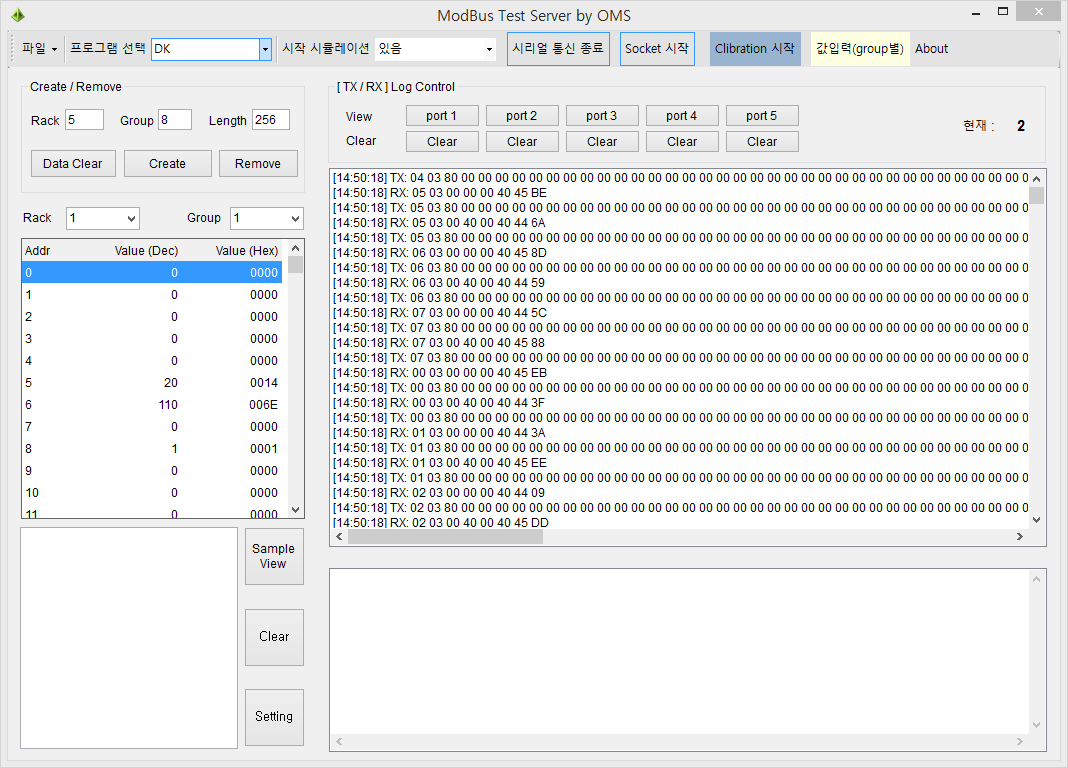This screenshot has width=1068, height=768.
Task: View log for port 4
Action: click(x=682, y=116)
